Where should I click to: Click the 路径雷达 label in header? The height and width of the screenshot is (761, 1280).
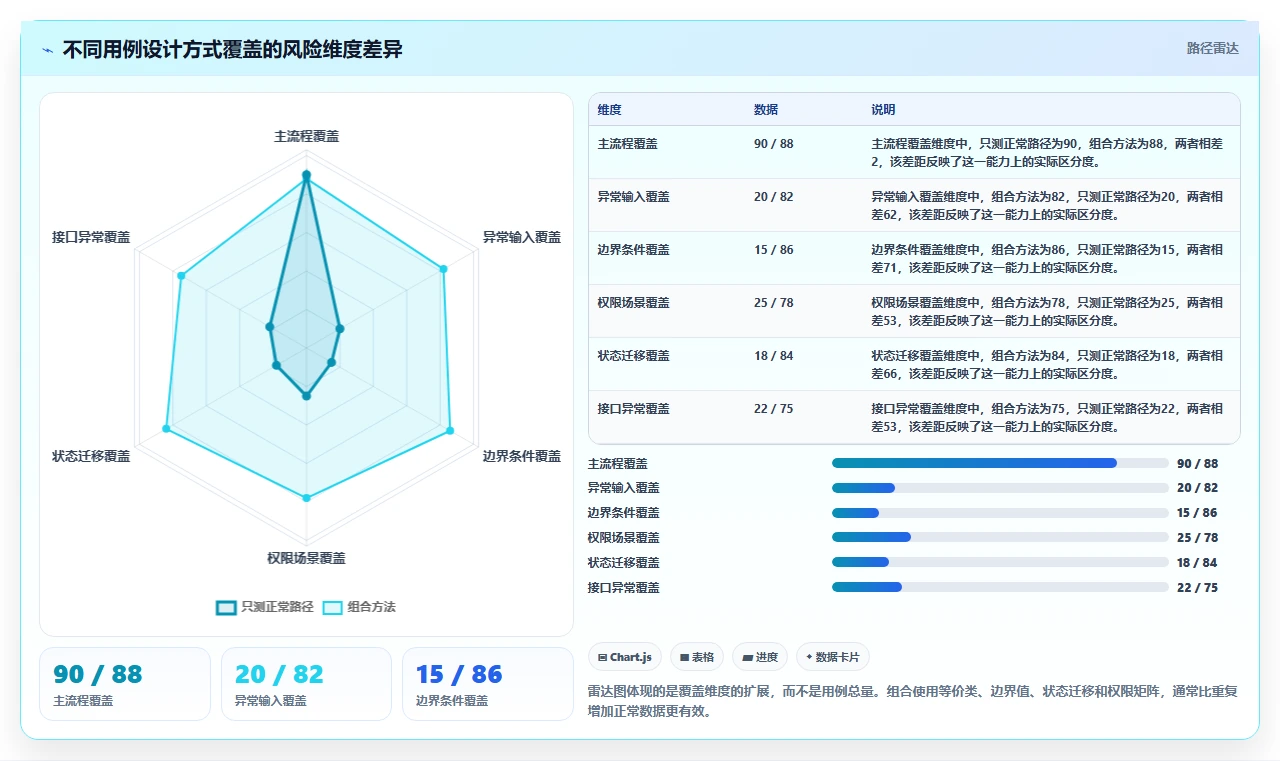point(1212,48)
